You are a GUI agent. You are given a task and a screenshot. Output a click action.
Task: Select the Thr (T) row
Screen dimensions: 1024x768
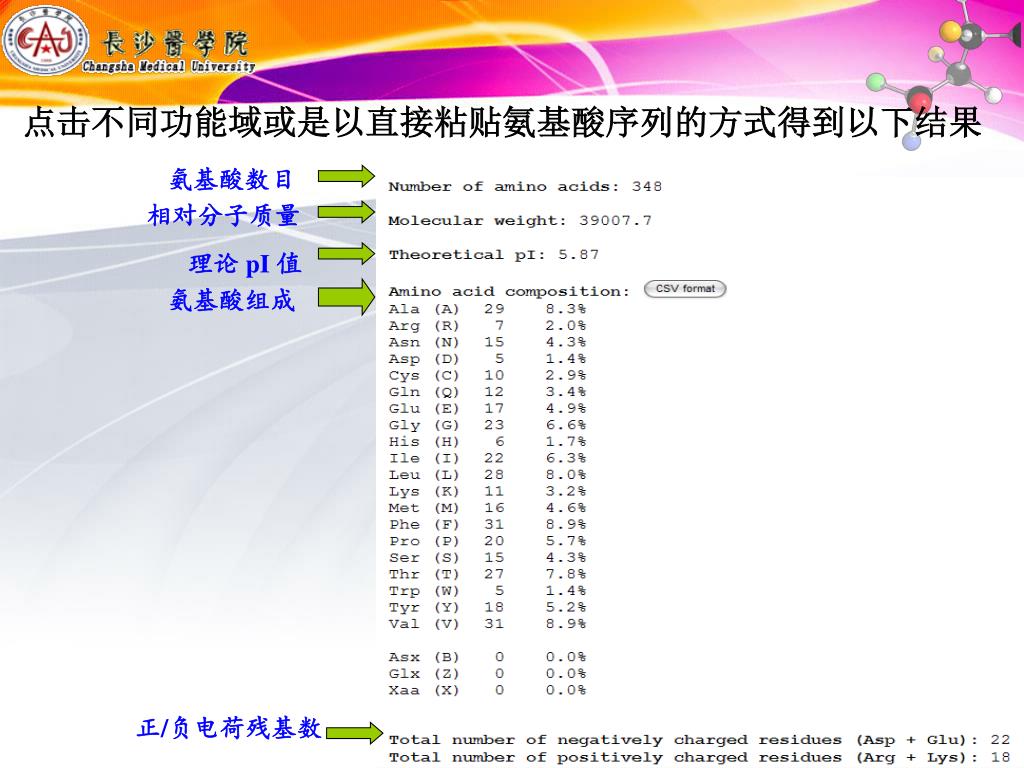(x=487, y=574)
